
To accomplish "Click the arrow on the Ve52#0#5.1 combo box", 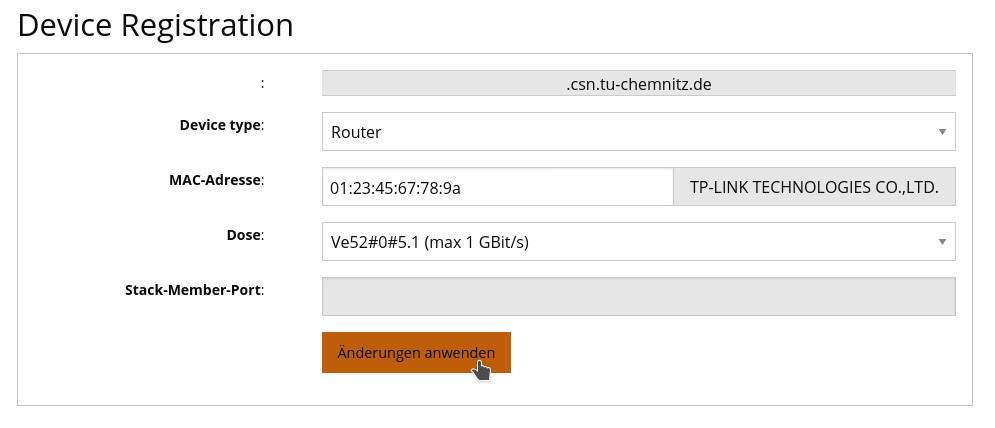I will (x=942, y=241).
